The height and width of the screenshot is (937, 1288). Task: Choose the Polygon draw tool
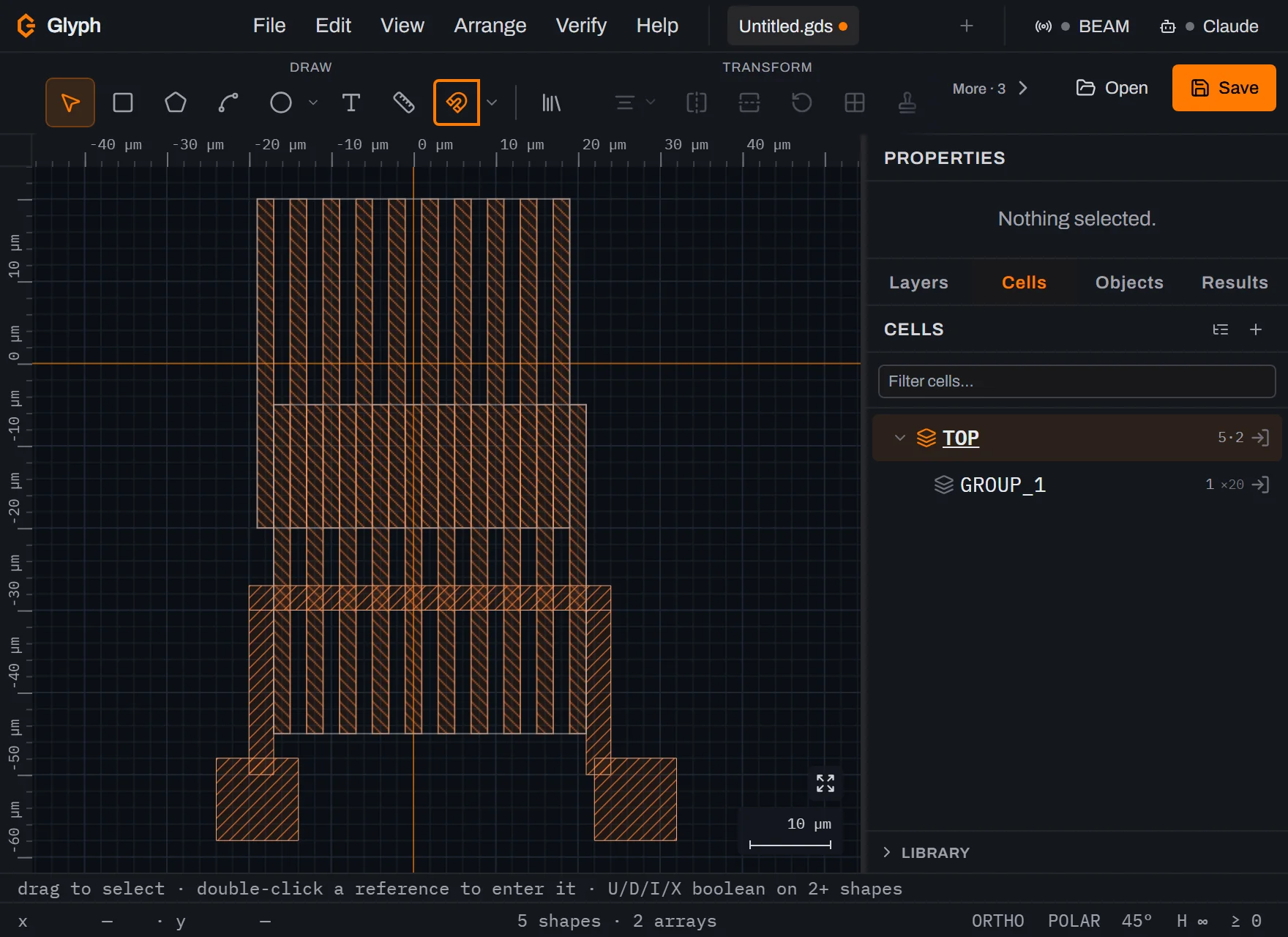tap(176, 102)
